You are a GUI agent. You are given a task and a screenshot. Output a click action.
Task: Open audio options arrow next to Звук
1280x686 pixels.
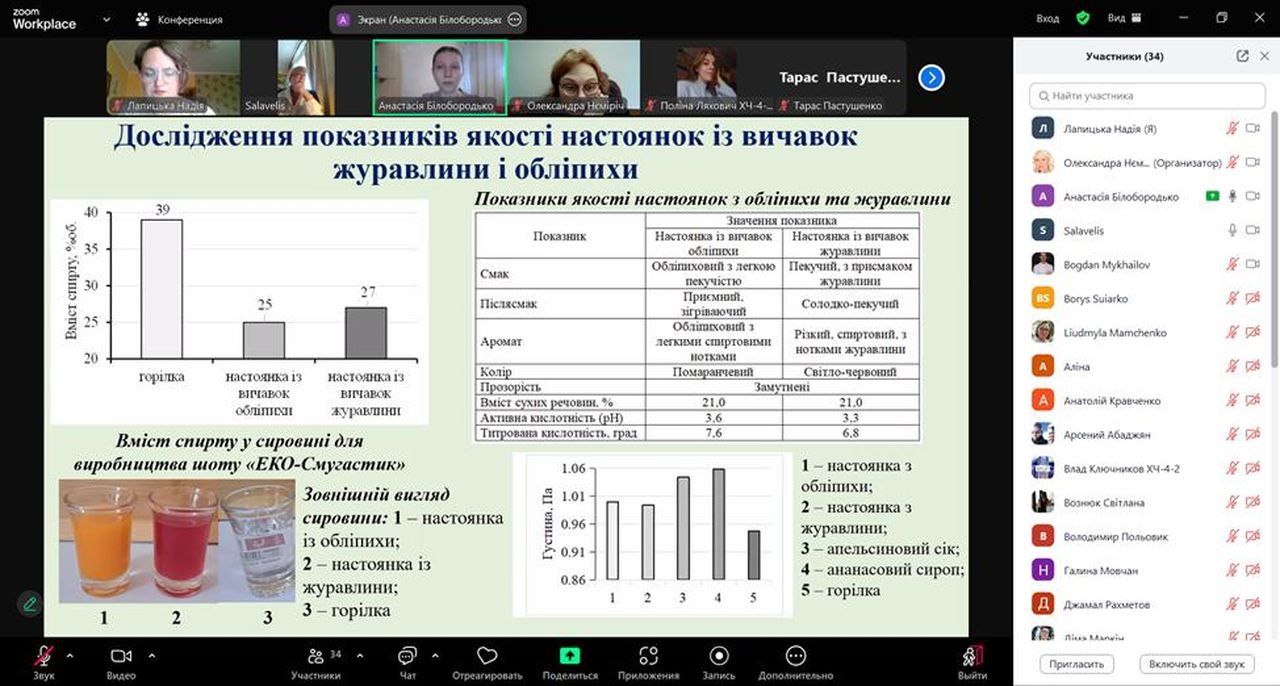click(70, 656)
